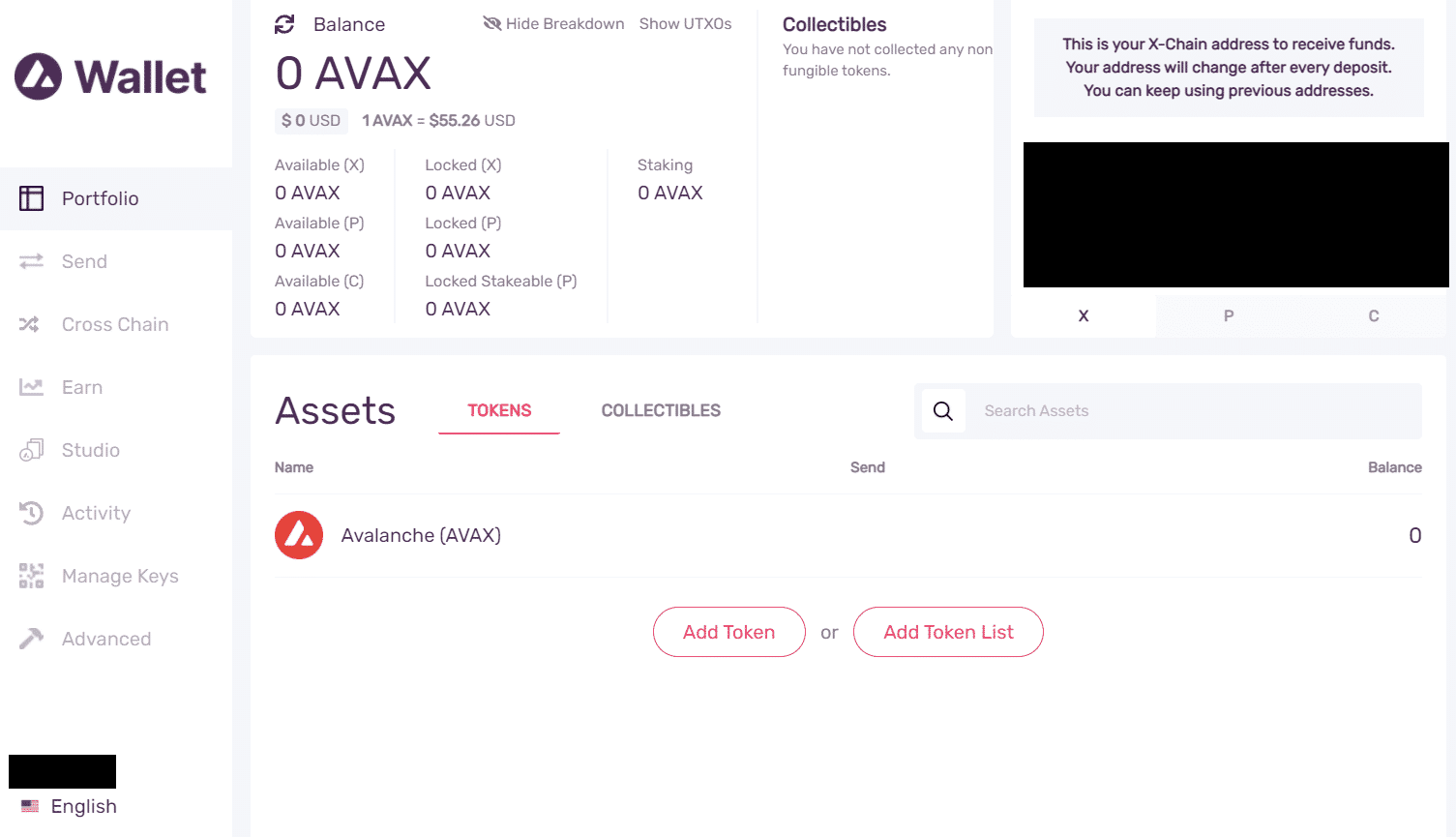This screenshot has width=1456, height=837.
Task: Click the balance refresh icon
Action: coord(284,24)
